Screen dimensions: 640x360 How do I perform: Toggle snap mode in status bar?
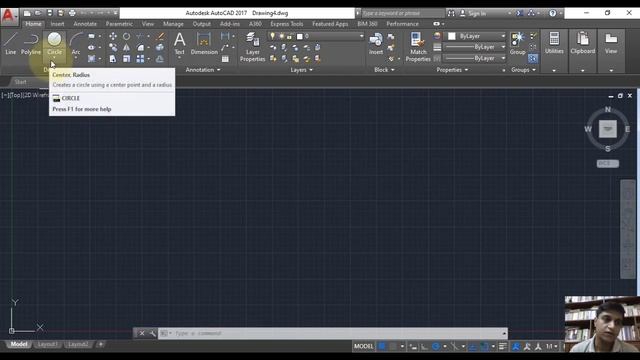pos(393,347)
